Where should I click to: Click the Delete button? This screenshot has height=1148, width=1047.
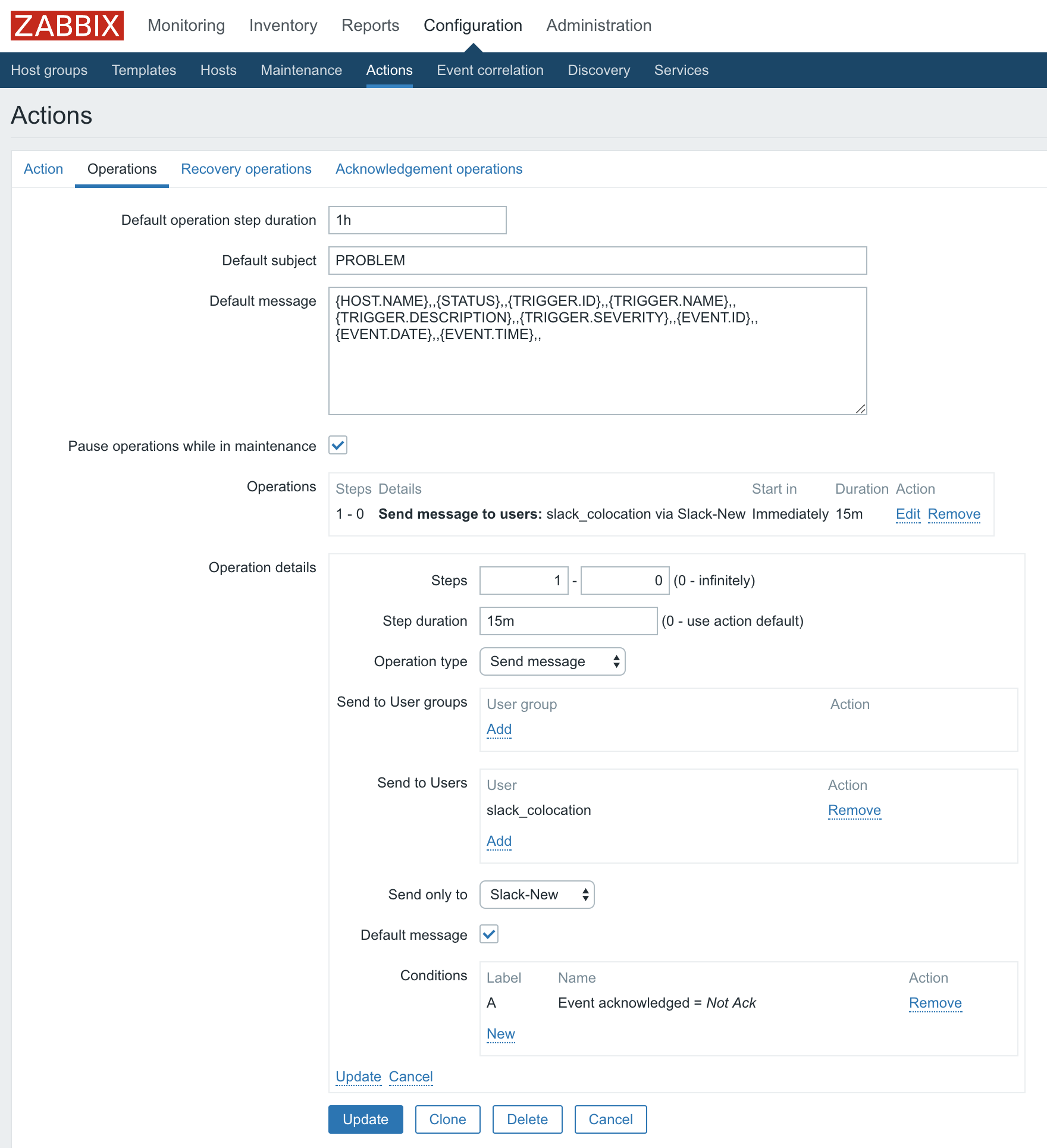(x=527, y=1119)
